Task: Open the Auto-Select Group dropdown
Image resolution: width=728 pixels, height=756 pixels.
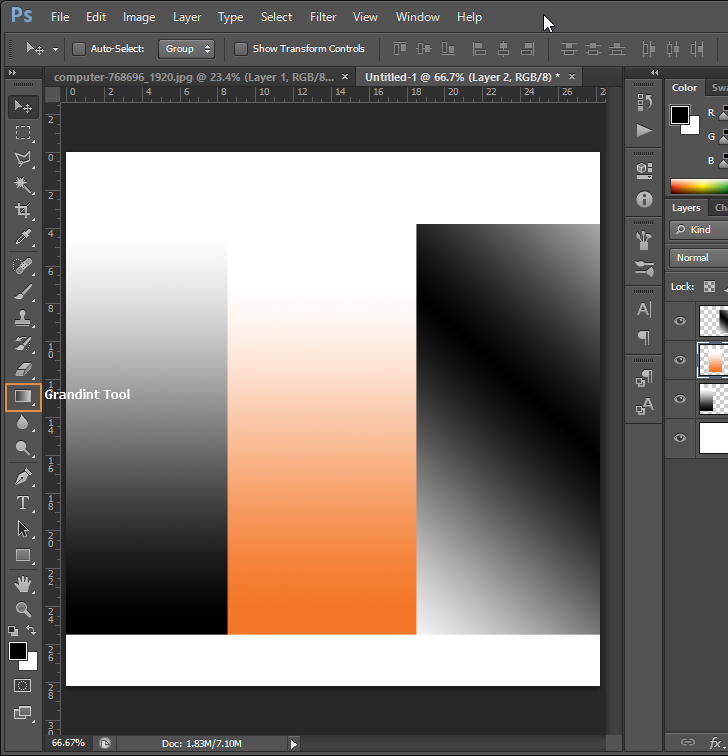Action: 187,49
